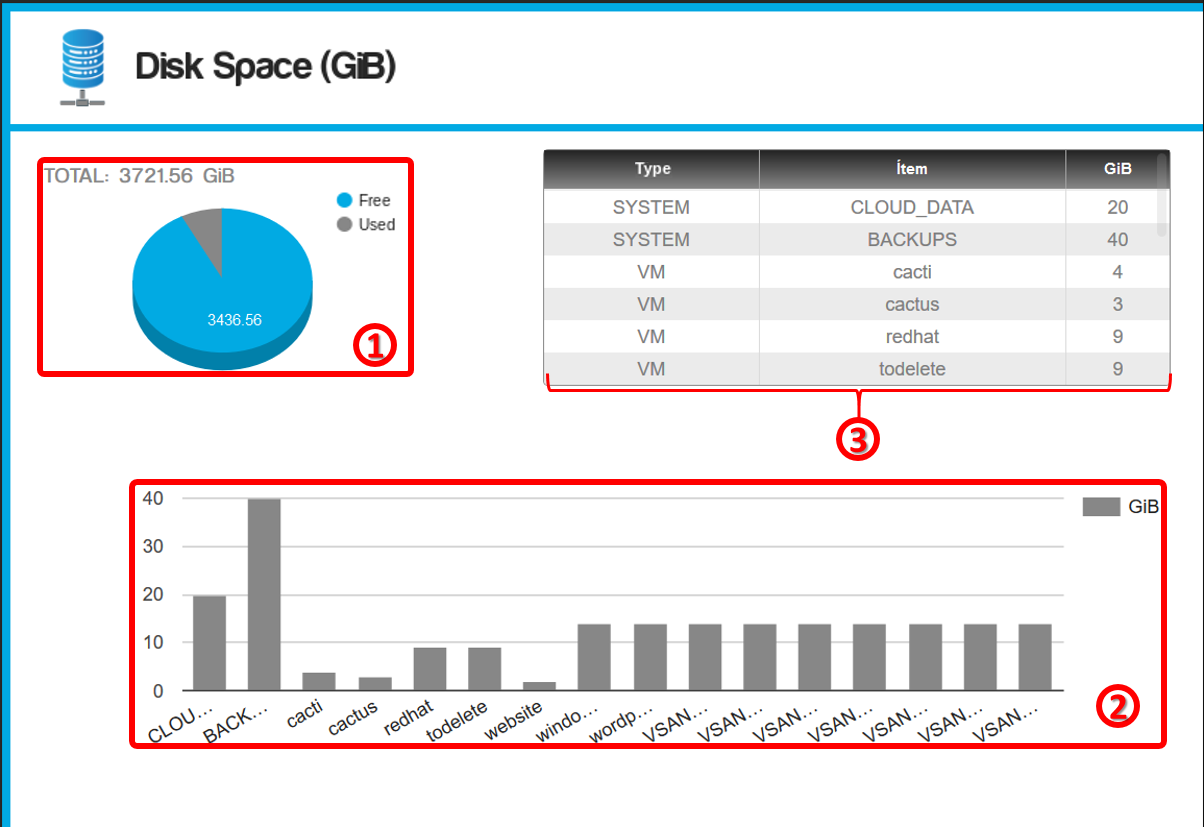Screen dimensions: 1204x827
Task: Click the gray Used legend dot
Action: coord(345,224)
